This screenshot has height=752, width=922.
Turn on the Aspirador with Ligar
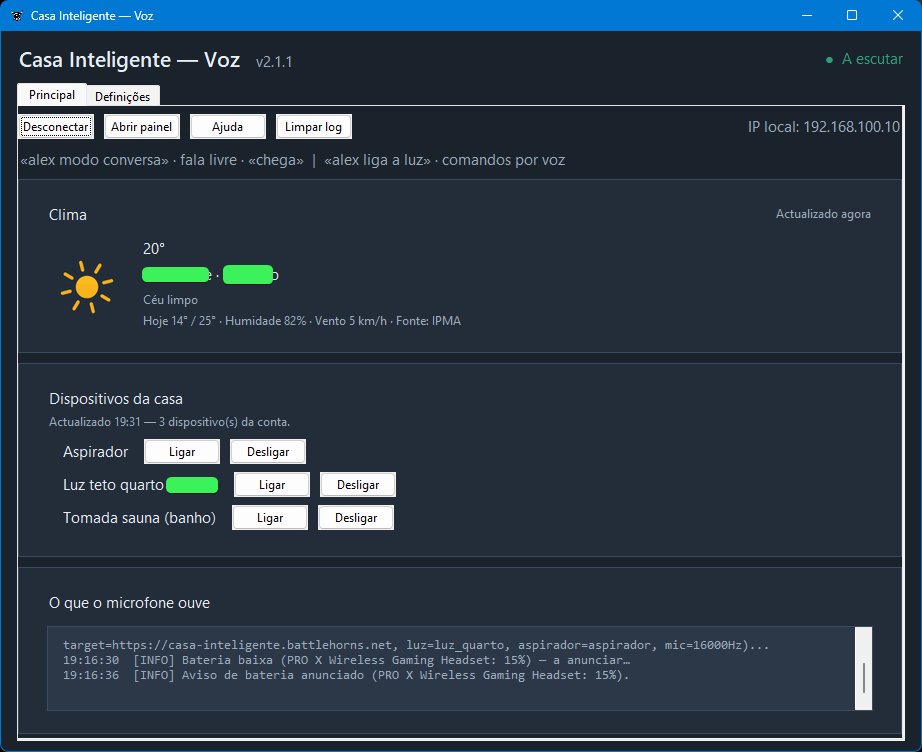182,452
